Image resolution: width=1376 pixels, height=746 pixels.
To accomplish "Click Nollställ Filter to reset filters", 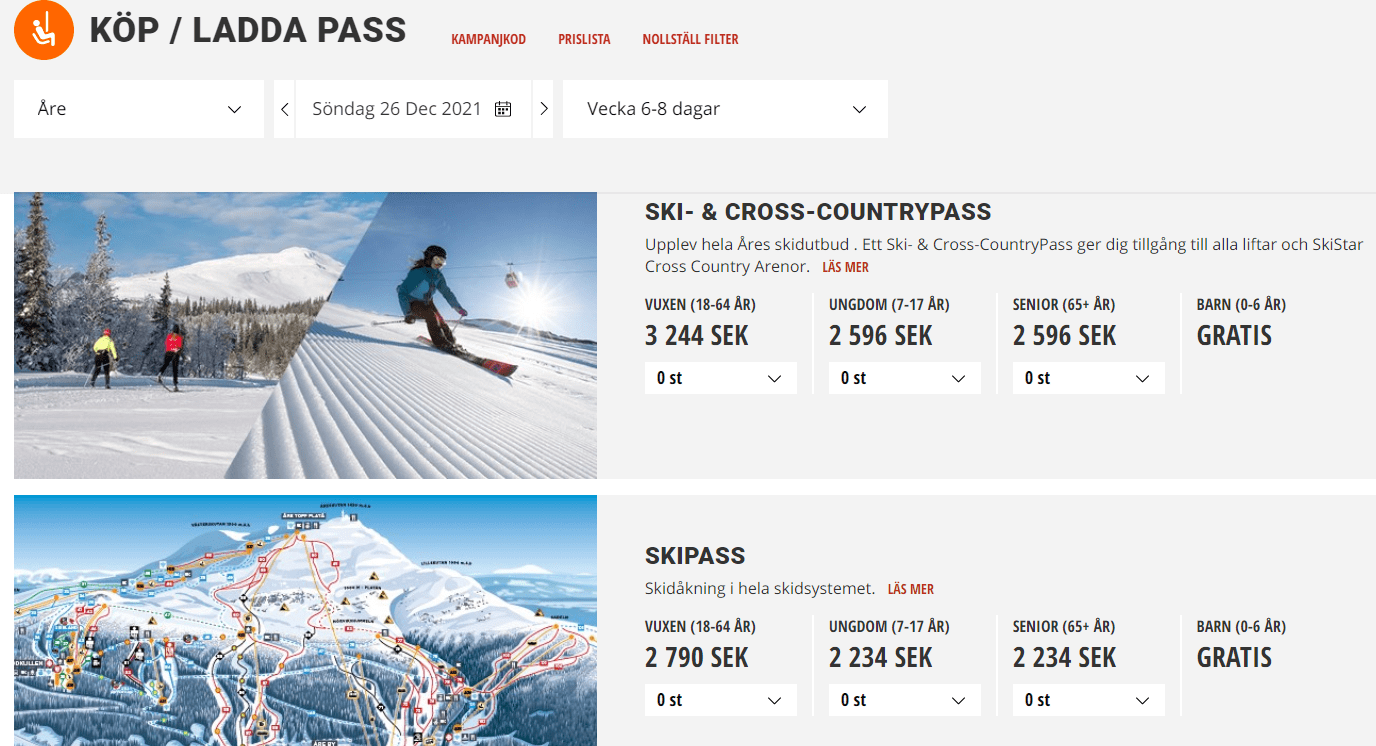I will (690, 40).
